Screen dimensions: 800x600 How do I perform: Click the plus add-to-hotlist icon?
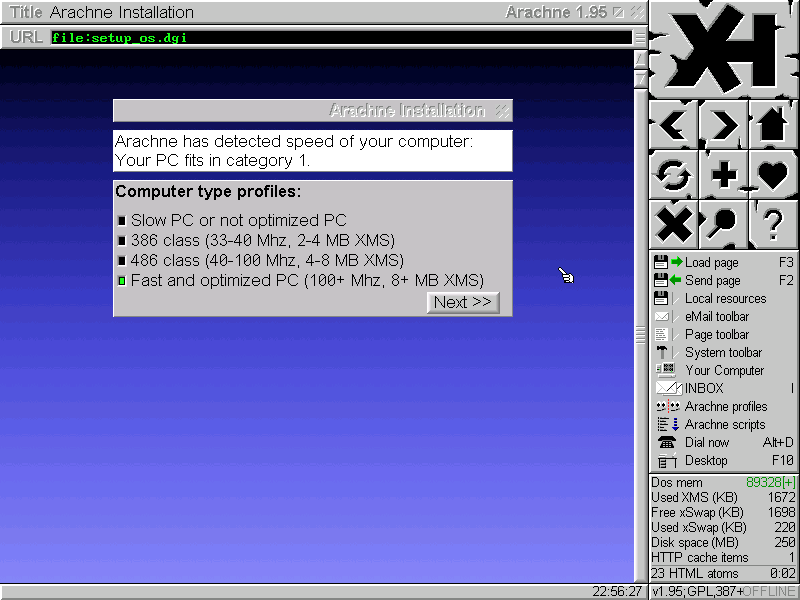[723, 174]
